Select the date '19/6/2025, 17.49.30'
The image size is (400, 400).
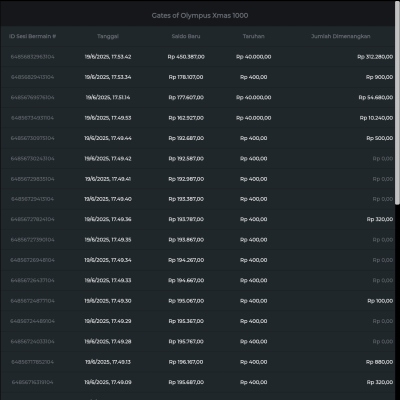pyautogui.click(x=108, y=301)
